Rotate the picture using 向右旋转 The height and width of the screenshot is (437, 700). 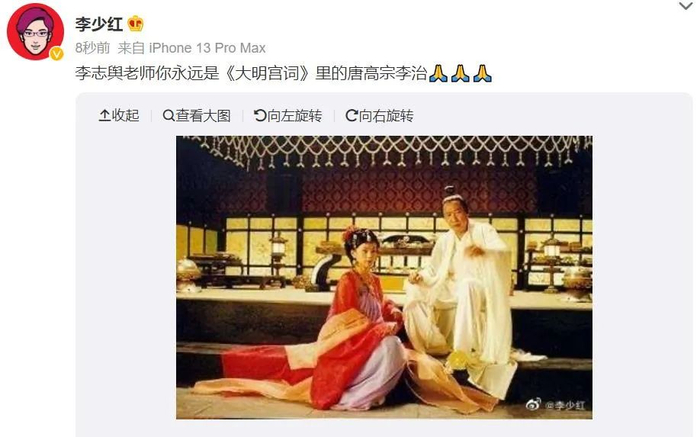click(379, 116)
